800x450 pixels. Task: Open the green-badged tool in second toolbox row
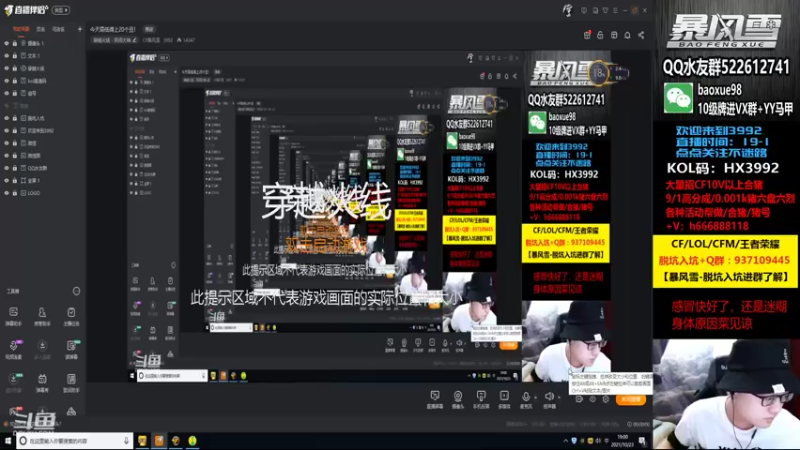click(x=71, y=349)
